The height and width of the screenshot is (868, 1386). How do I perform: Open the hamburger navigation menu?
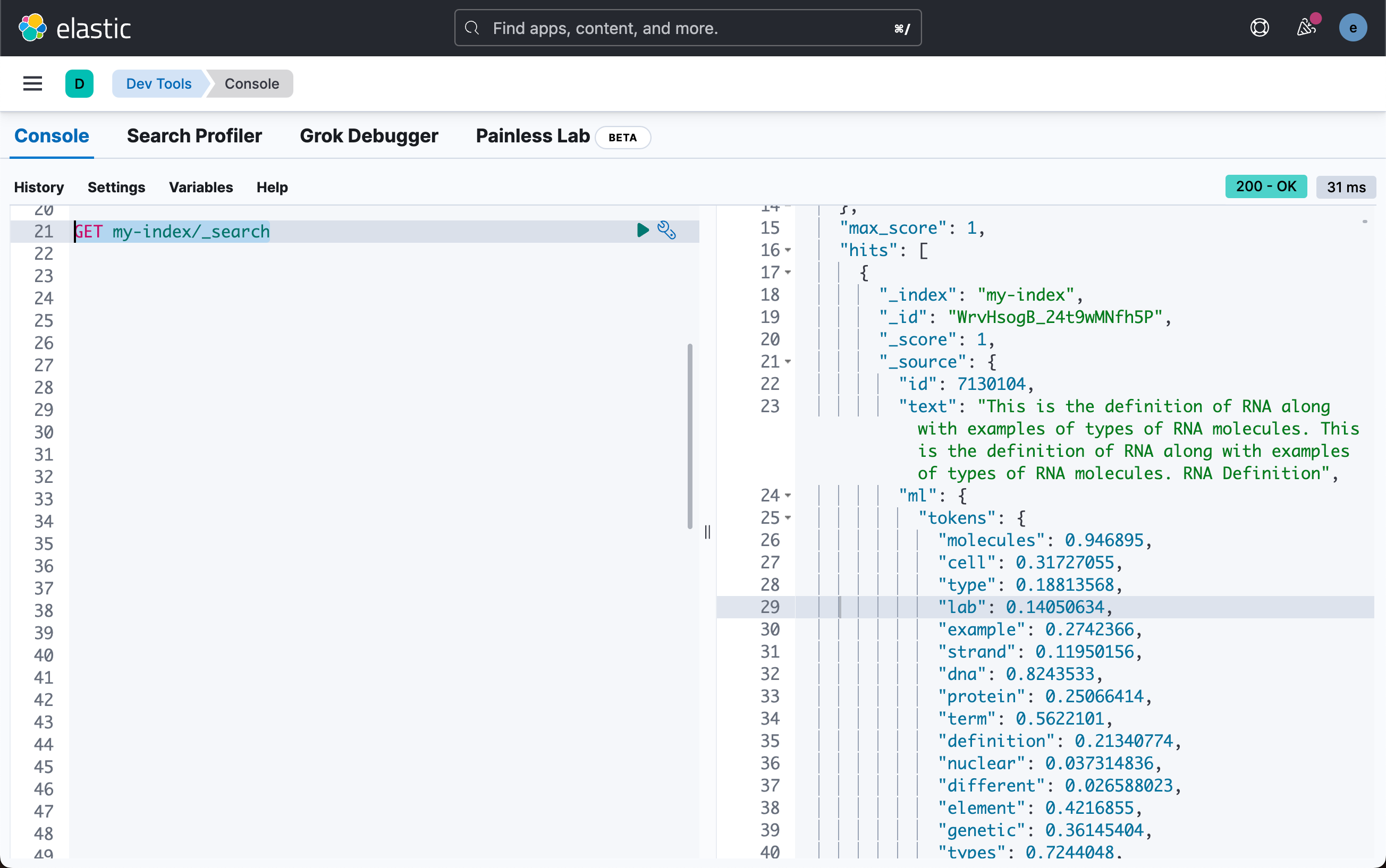click(x=33, y=84)
